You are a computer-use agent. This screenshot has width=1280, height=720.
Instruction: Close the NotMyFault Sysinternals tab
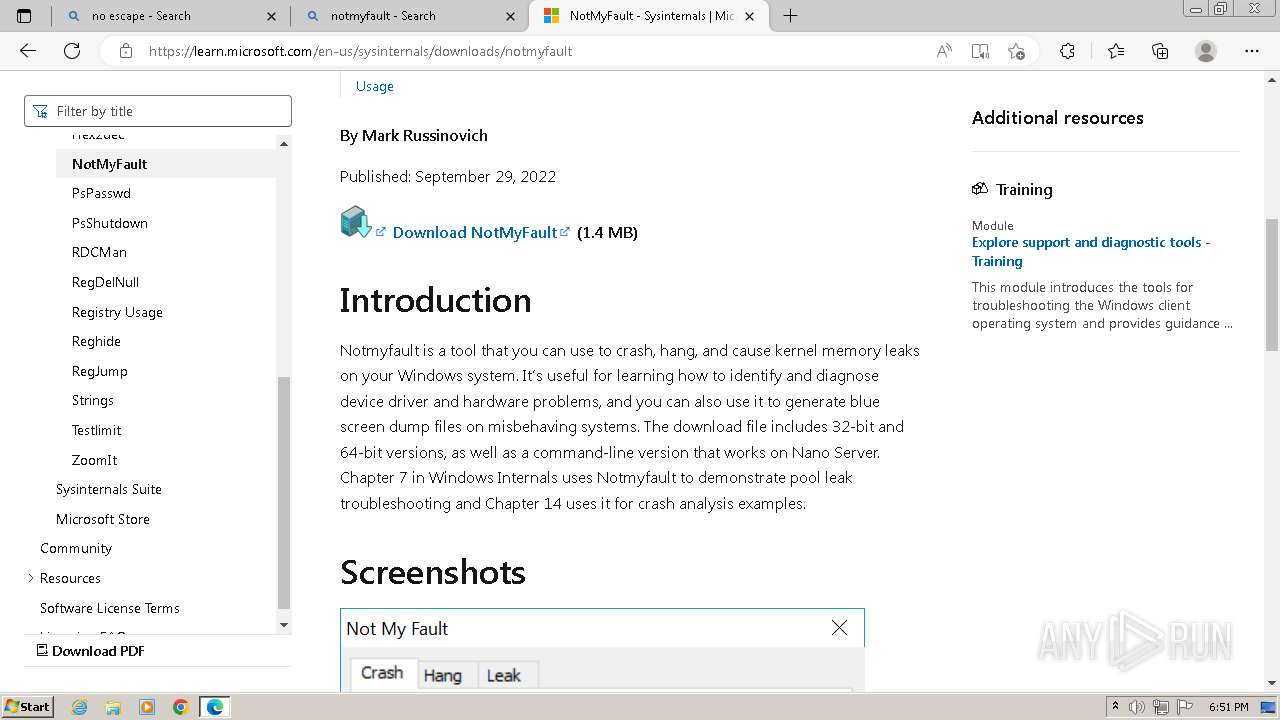pos(751,16)
